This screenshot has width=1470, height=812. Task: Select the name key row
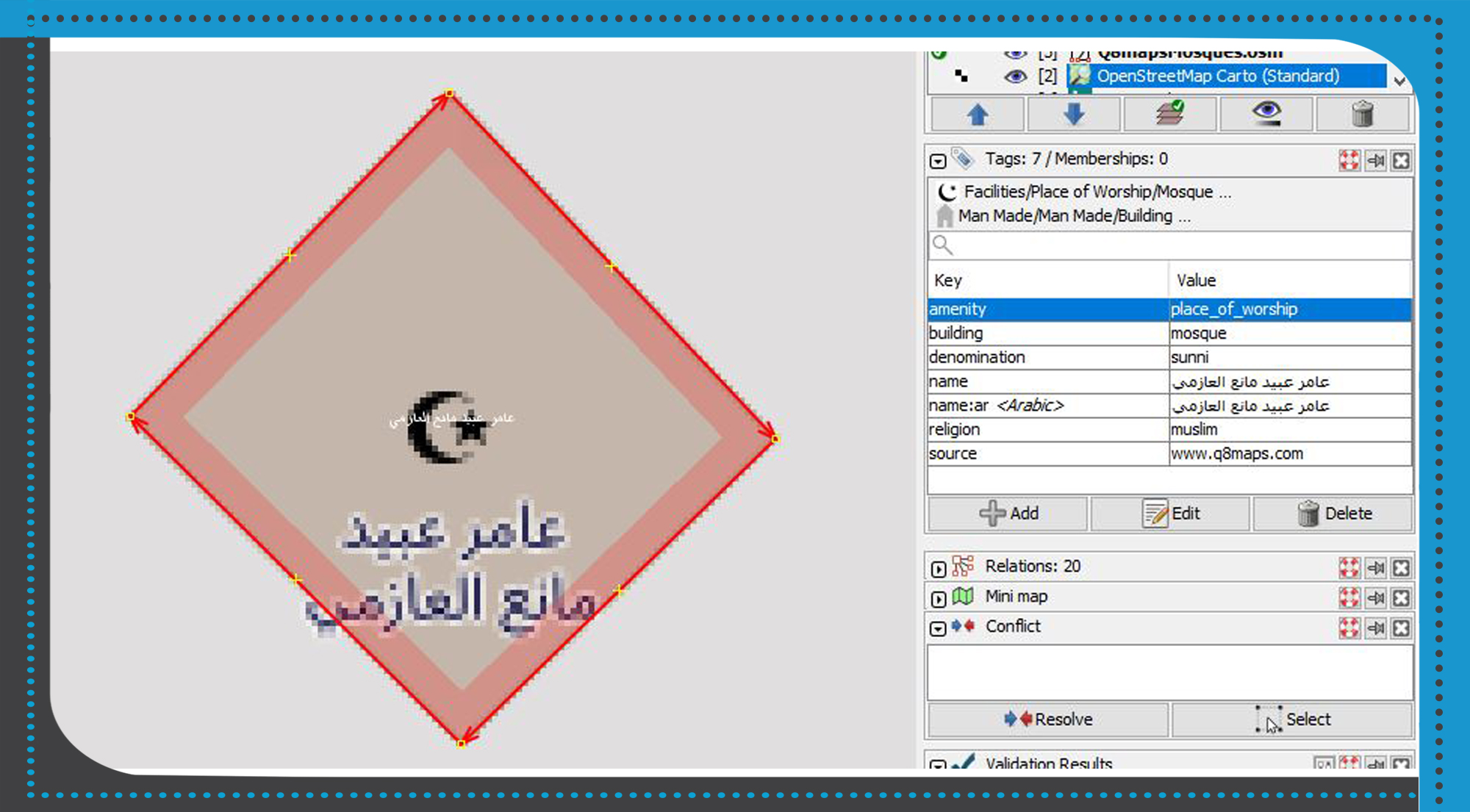click(1047, 382)
